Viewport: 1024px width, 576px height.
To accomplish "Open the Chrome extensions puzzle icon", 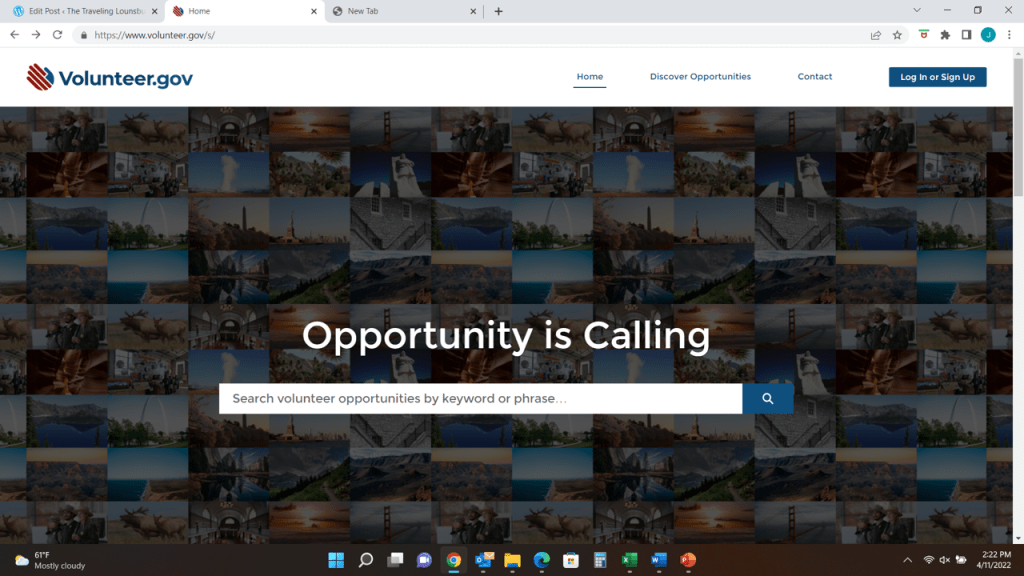I will [945, 34].
